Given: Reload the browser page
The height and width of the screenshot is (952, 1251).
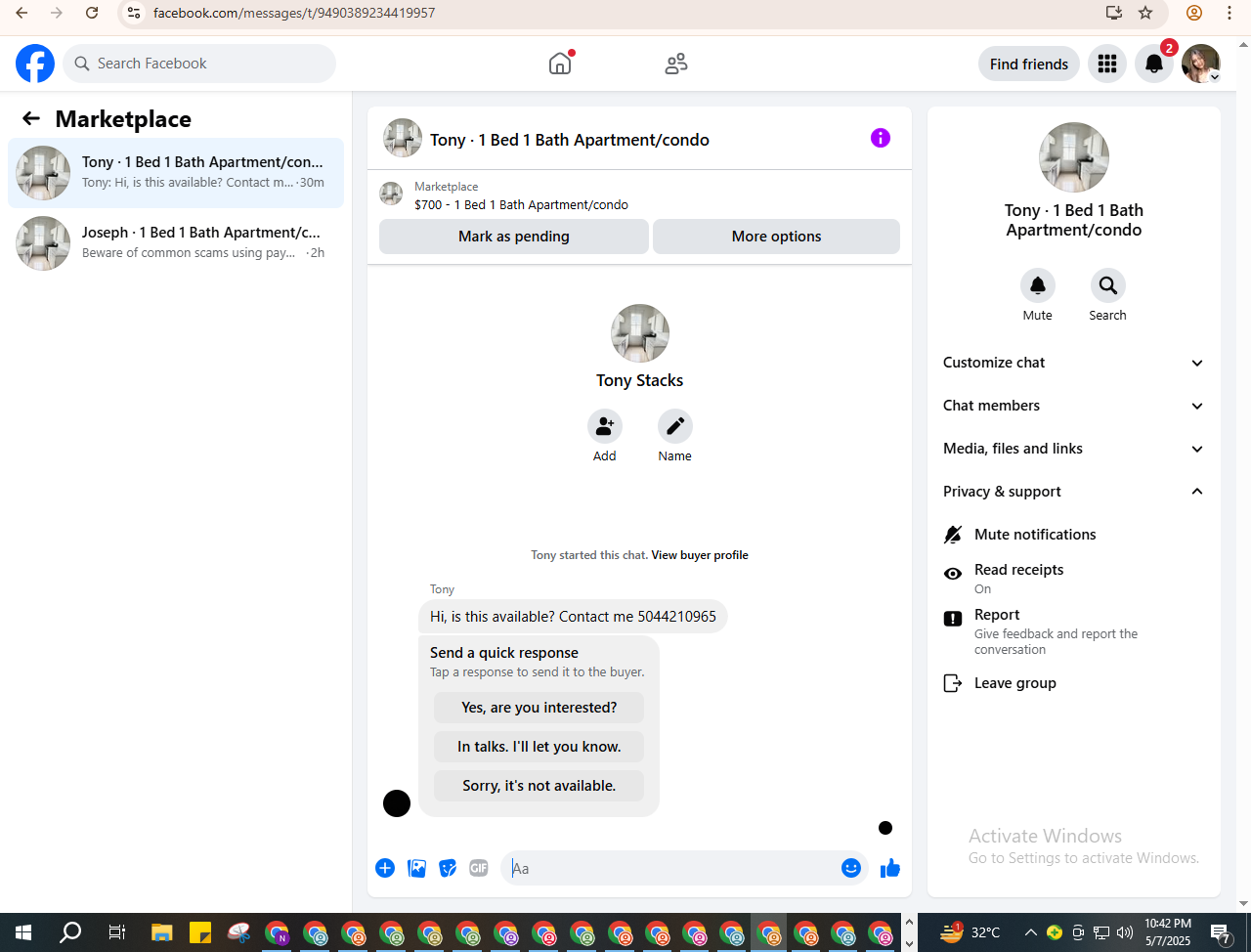Looking at the screenshot, I should [92, 13].
